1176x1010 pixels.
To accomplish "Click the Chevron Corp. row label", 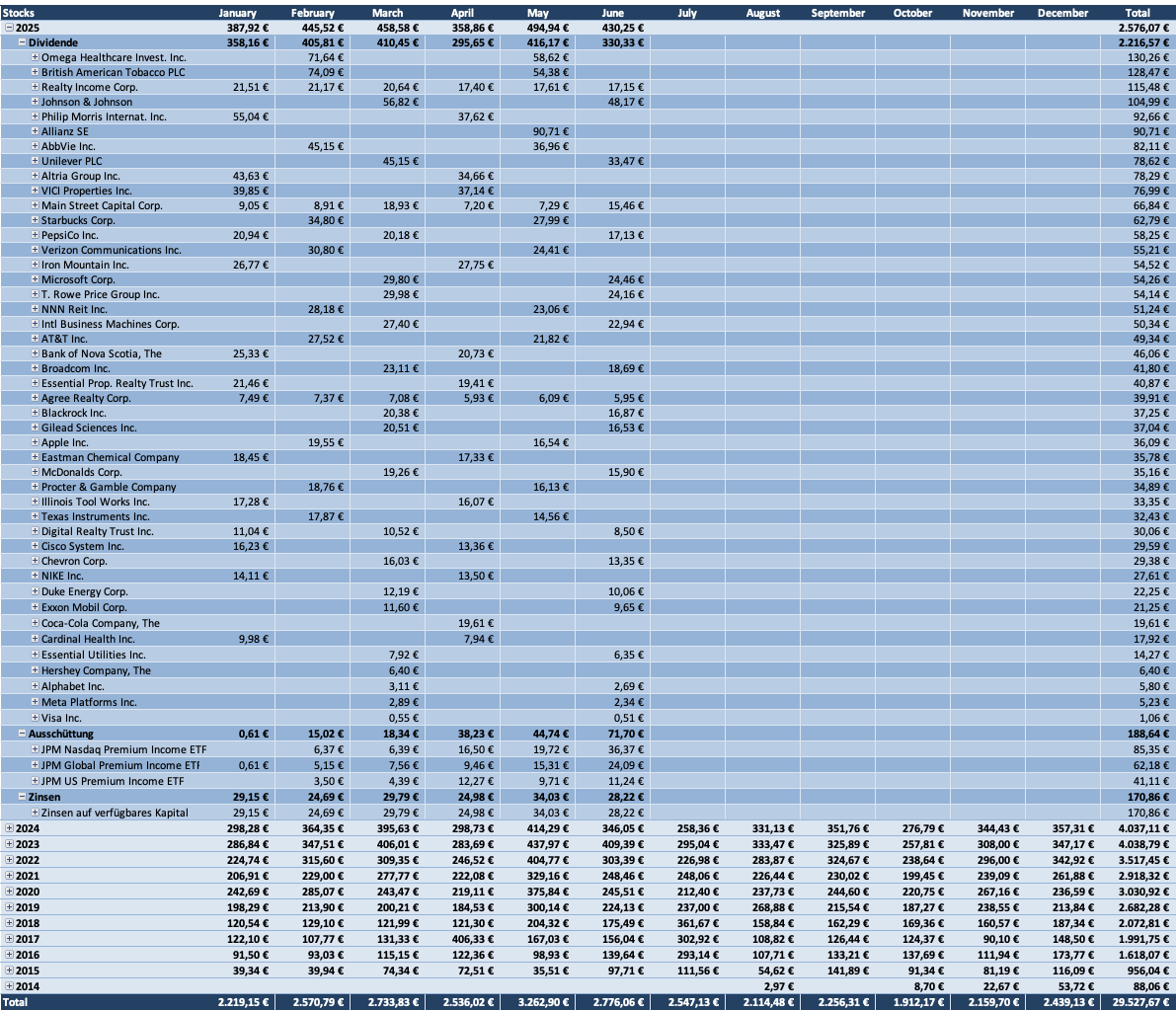I will [74, 560].
